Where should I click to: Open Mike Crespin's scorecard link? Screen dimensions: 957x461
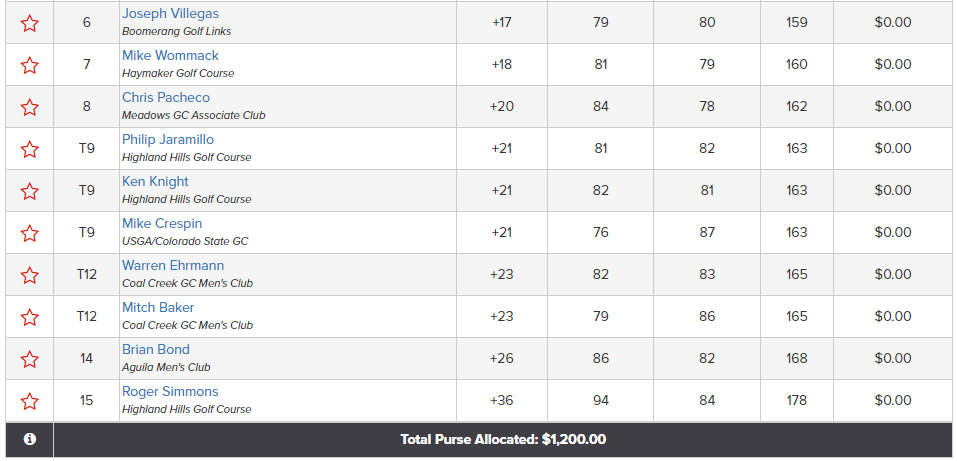click(x=162, y=223)
